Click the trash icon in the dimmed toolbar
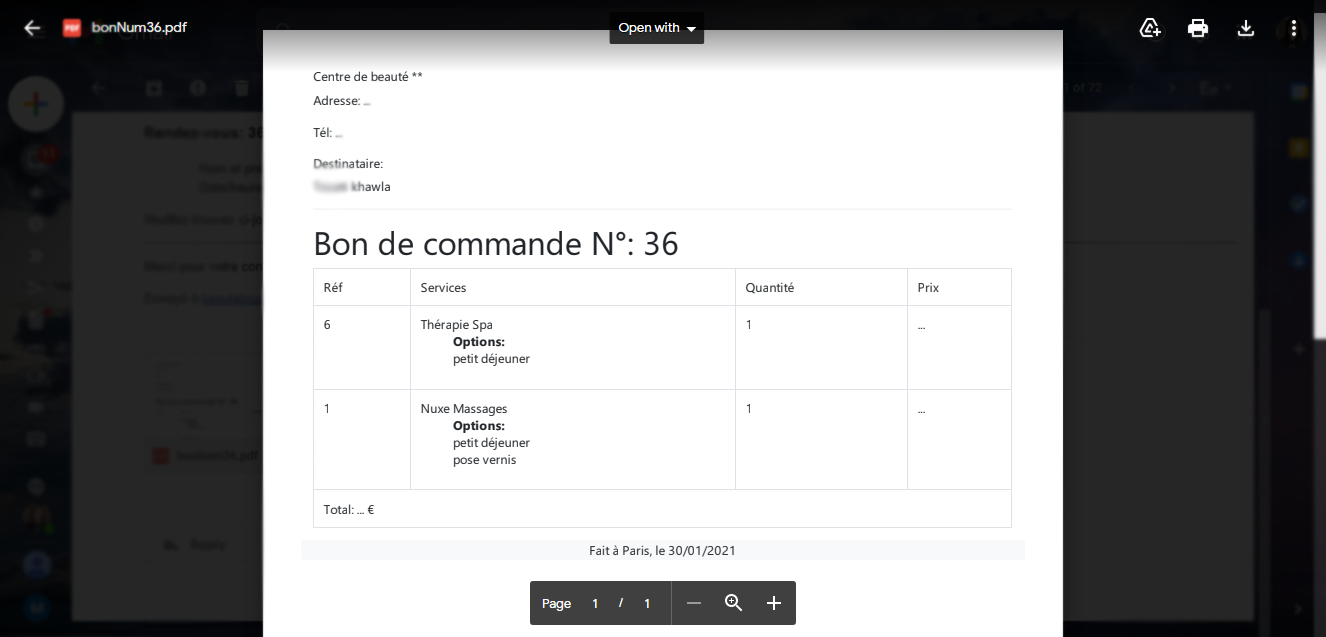The image size is (1326, 637). pos(241,87)
